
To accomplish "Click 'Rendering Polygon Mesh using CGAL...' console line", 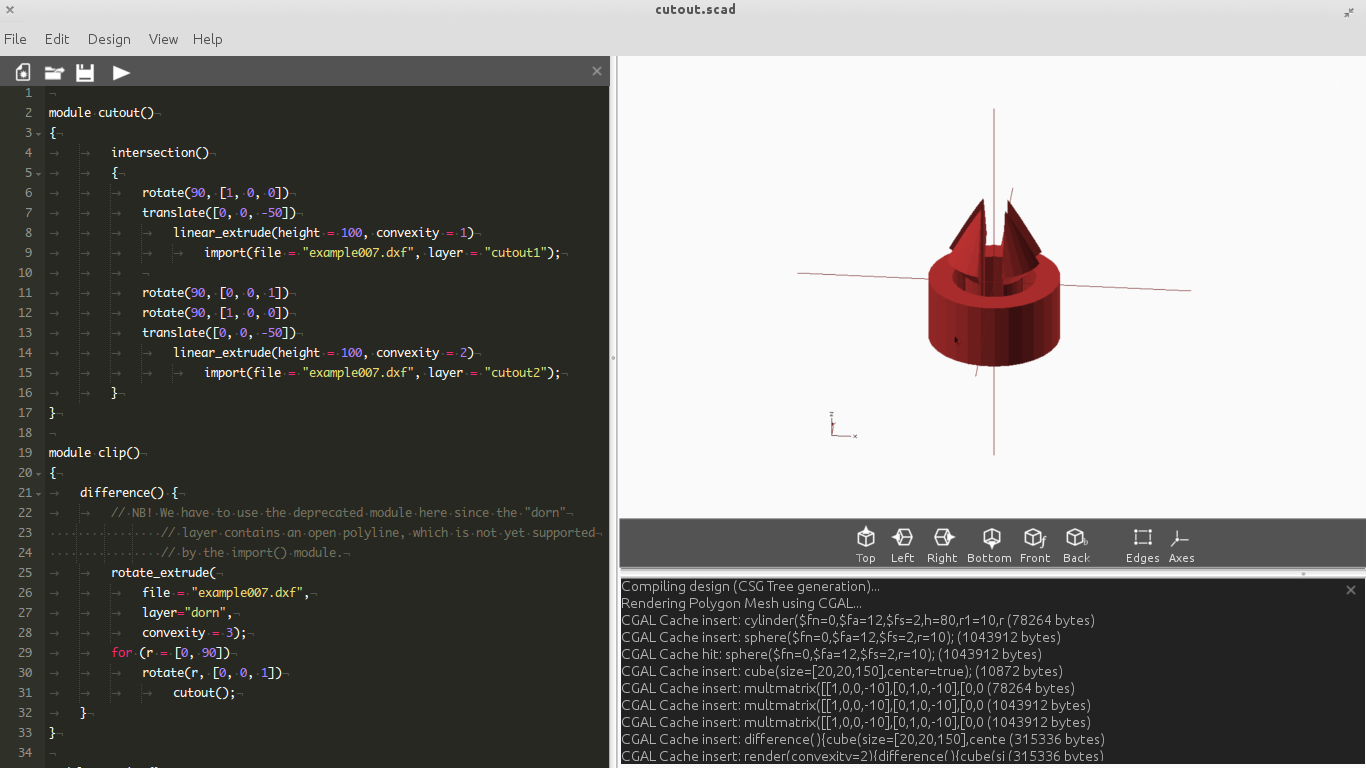I will pyautogui.click(x=741, y=604).
